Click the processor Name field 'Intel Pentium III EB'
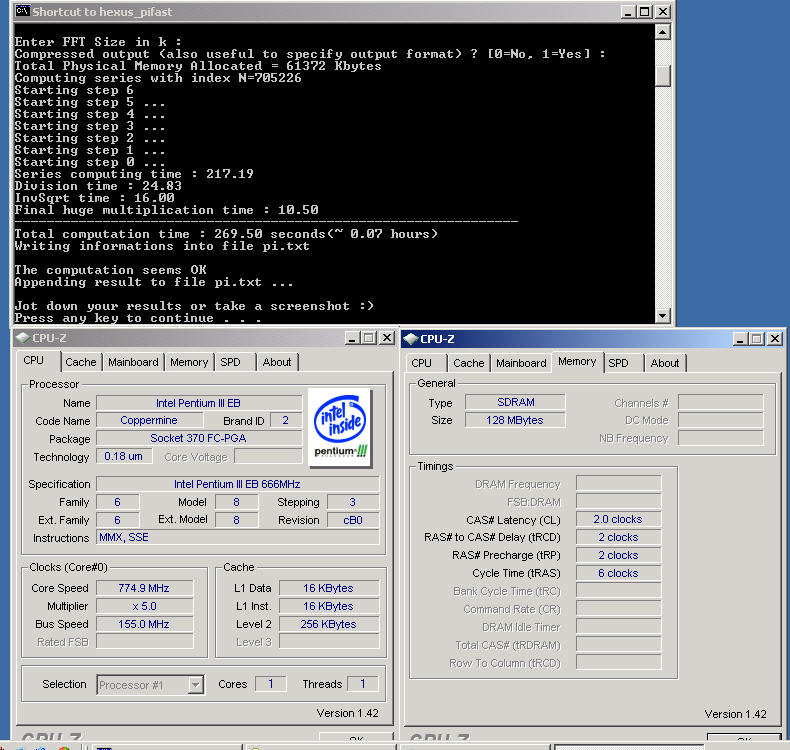 199,403
